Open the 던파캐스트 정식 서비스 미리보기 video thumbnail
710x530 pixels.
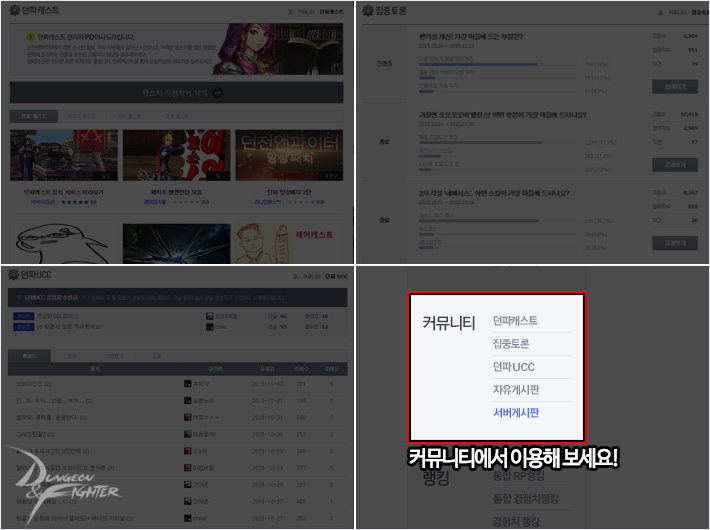pos(64,156)
